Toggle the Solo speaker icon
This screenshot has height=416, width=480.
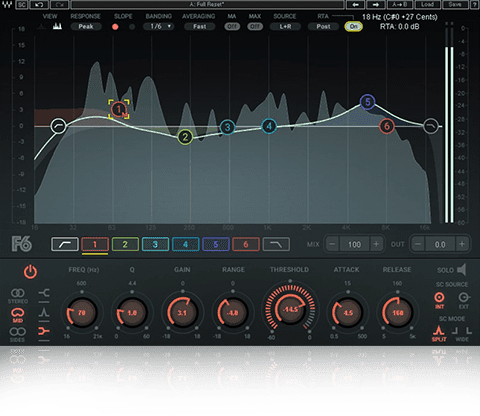(x=461, y=270)
